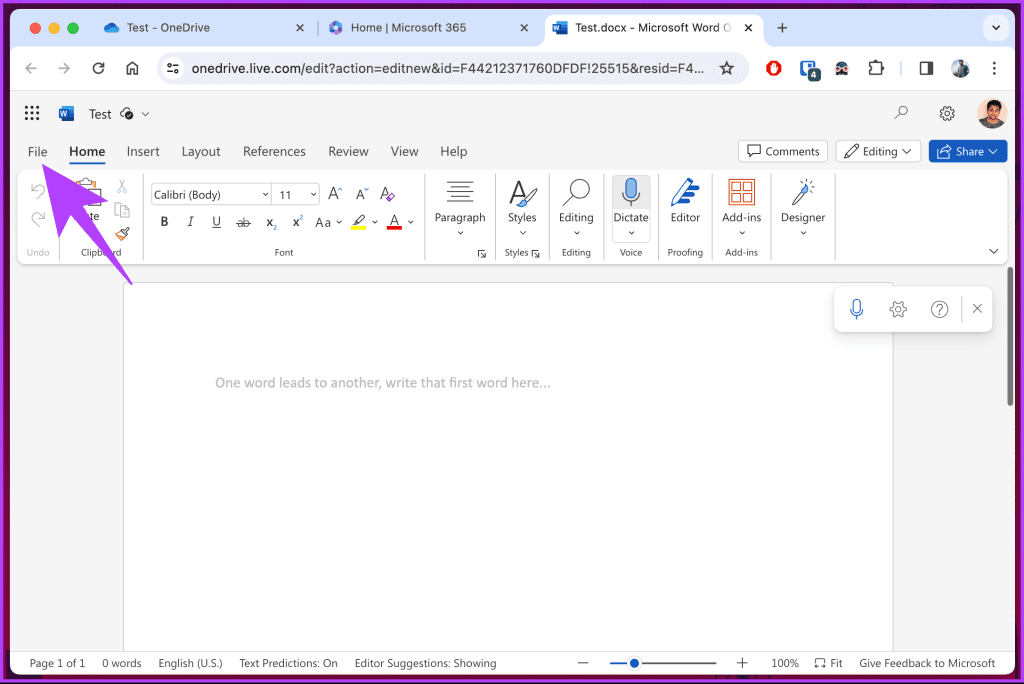Screen dimensions: 1024x684
Task: Start dictation with the floating microphone
Action: 856,309
